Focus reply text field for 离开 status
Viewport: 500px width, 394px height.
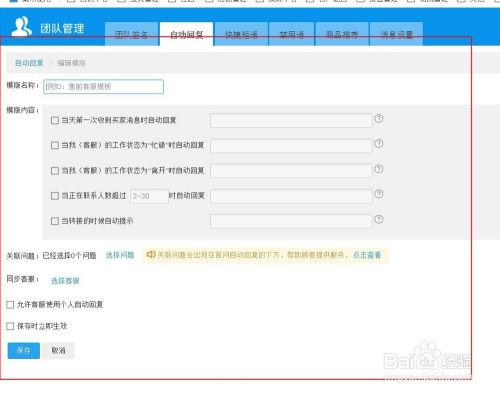[291, 171]
